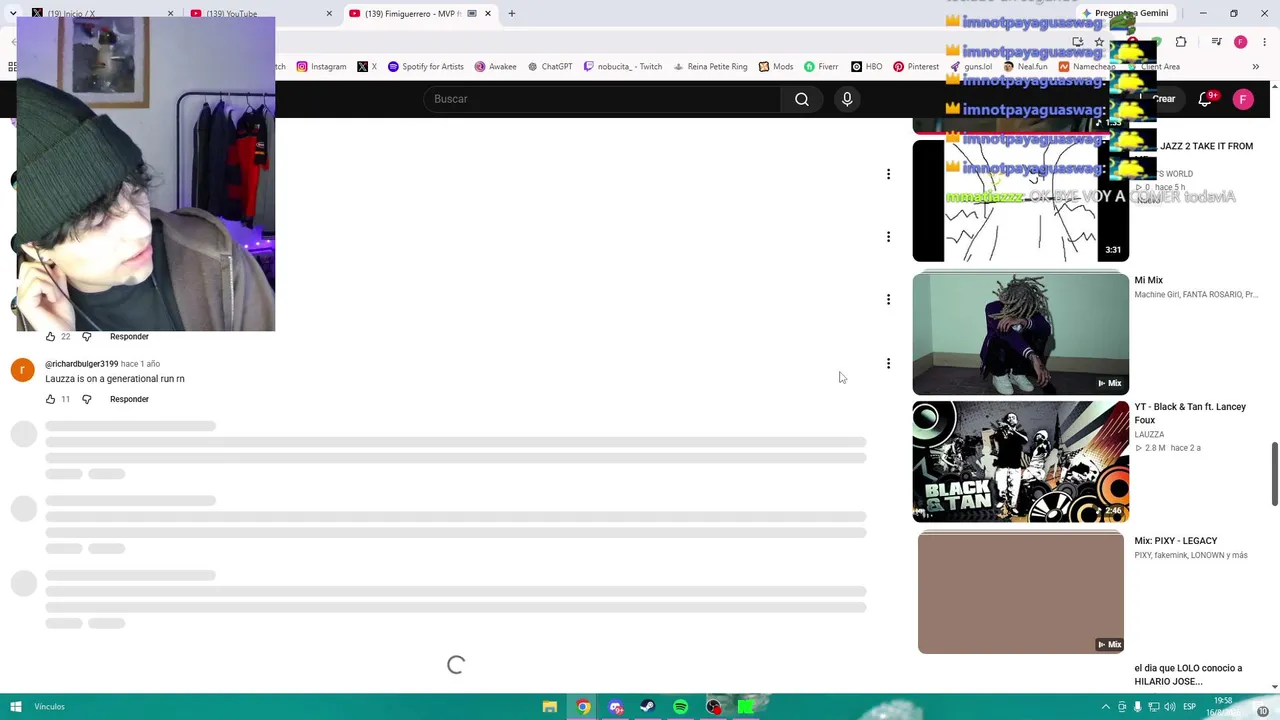
Task: Open 'Mi Mix' playlist title
Action: pyautogui.click(x=1148, y=280)
